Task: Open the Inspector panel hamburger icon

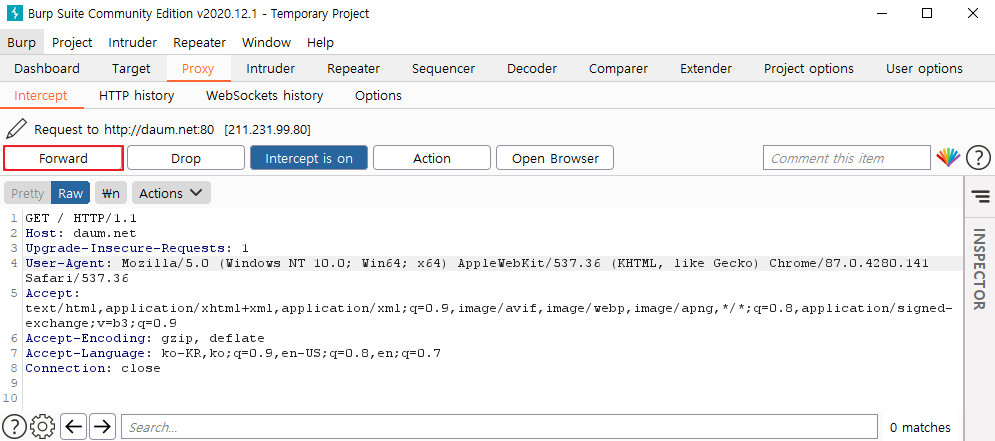Action: coord(980,196)
